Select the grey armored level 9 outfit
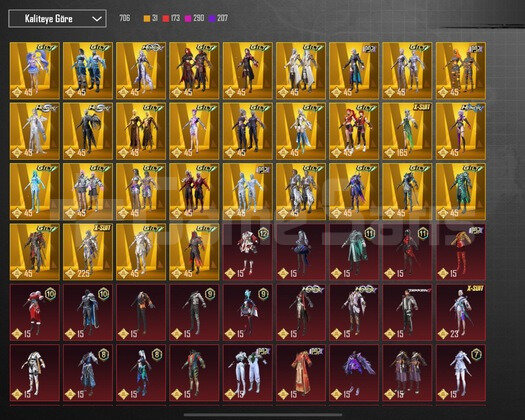Screen dimensions: 525x420 coord(194,312)
